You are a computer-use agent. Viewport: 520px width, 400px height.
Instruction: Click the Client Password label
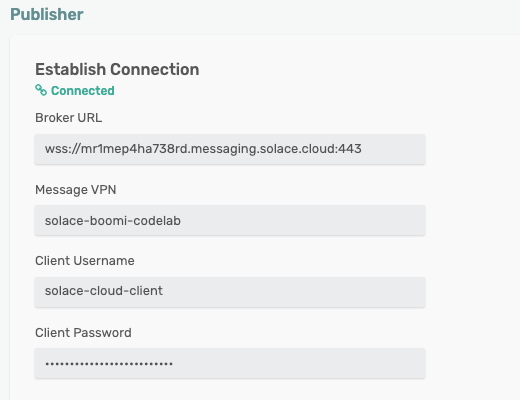(x=83, y=333)
